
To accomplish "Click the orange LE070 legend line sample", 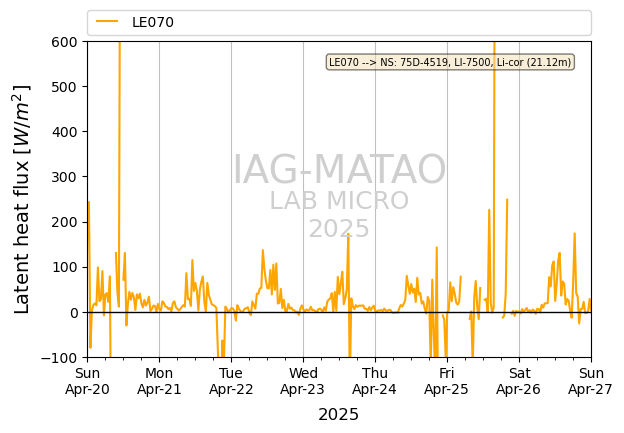I will 107,21.
